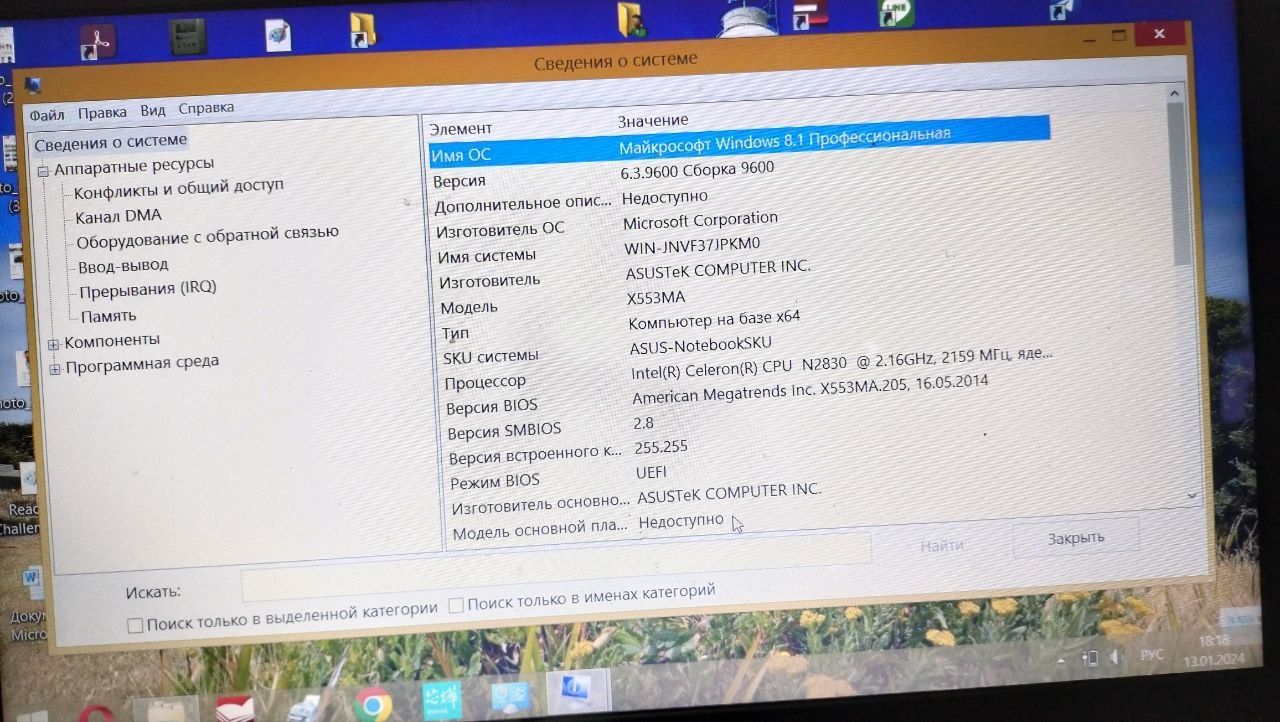Viewport: 1280px width, 722px height.
Task: Click the vertical scrollbar thumb
Action: pyautogui.click(x=1180, y=182)
